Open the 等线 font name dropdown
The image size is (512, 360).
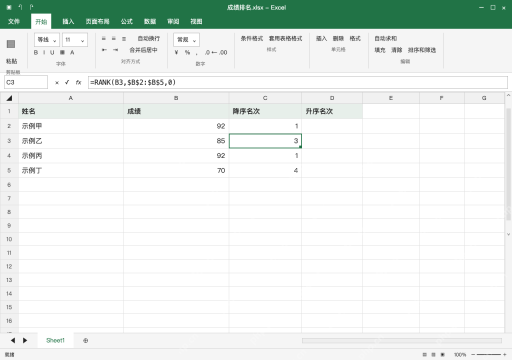[47, 40]
